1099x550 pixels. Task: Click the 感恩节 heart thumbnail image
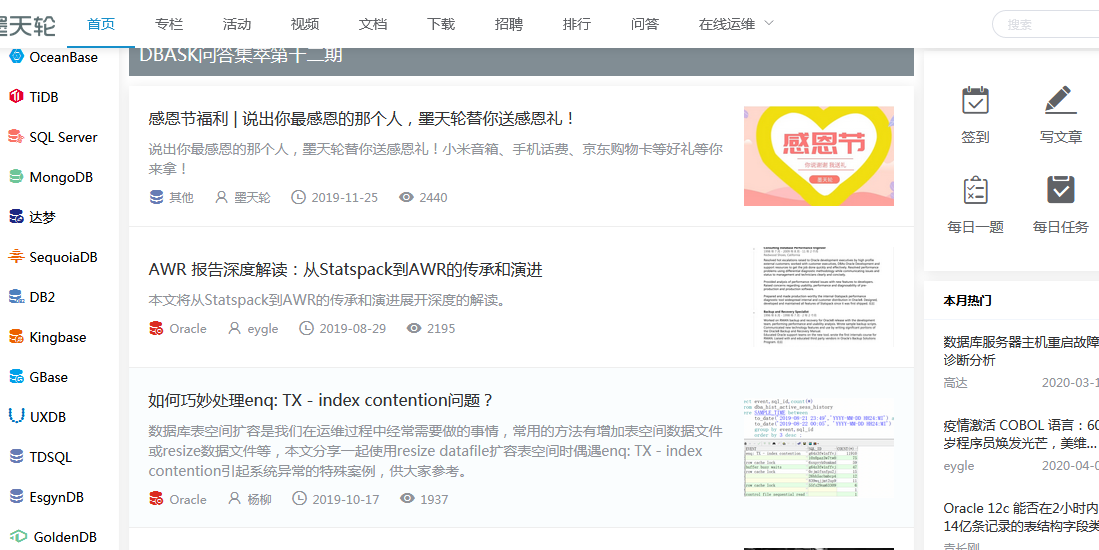point(819,156)
